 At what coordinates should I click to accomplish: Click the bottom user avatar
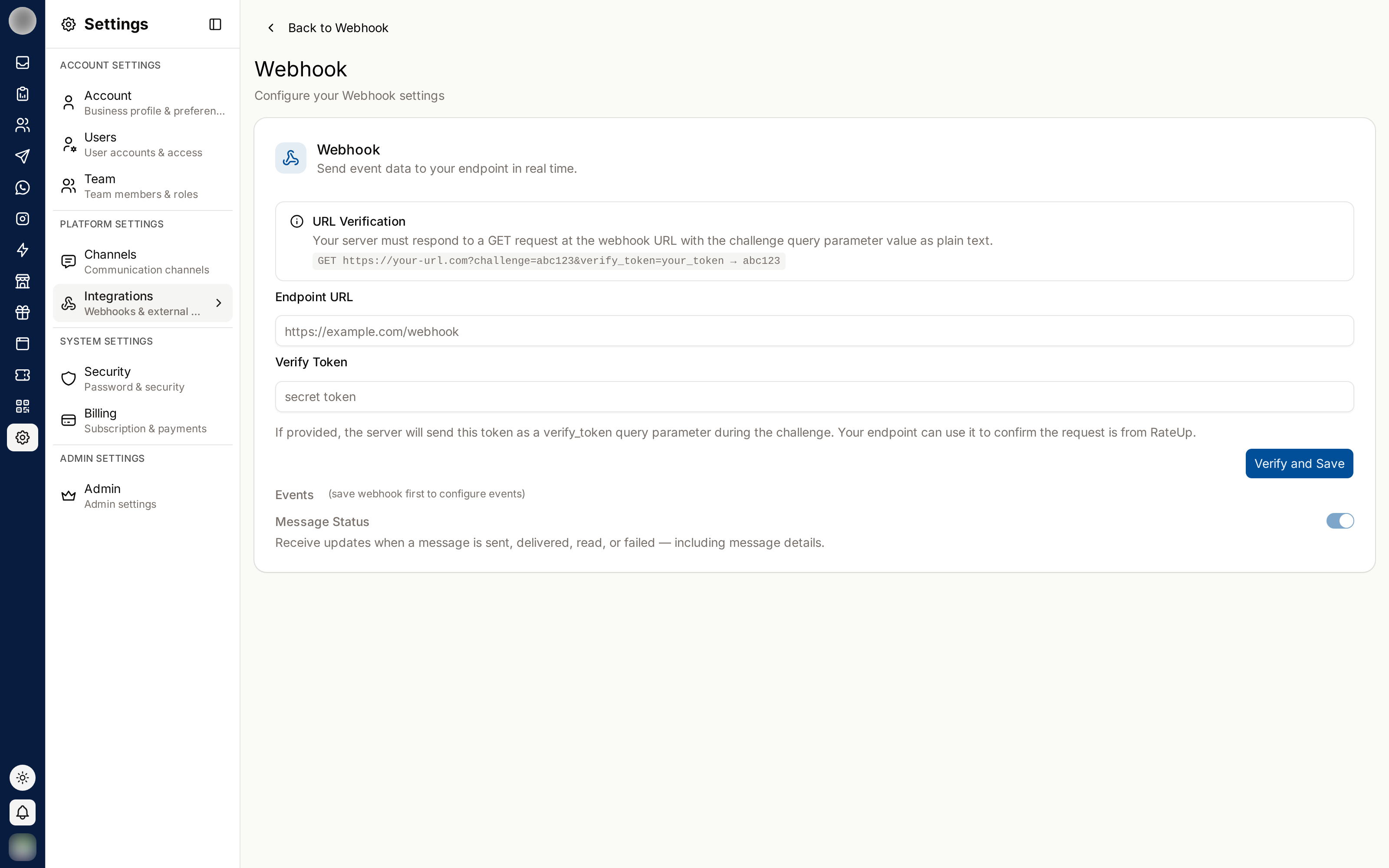[x=23, y=847]
